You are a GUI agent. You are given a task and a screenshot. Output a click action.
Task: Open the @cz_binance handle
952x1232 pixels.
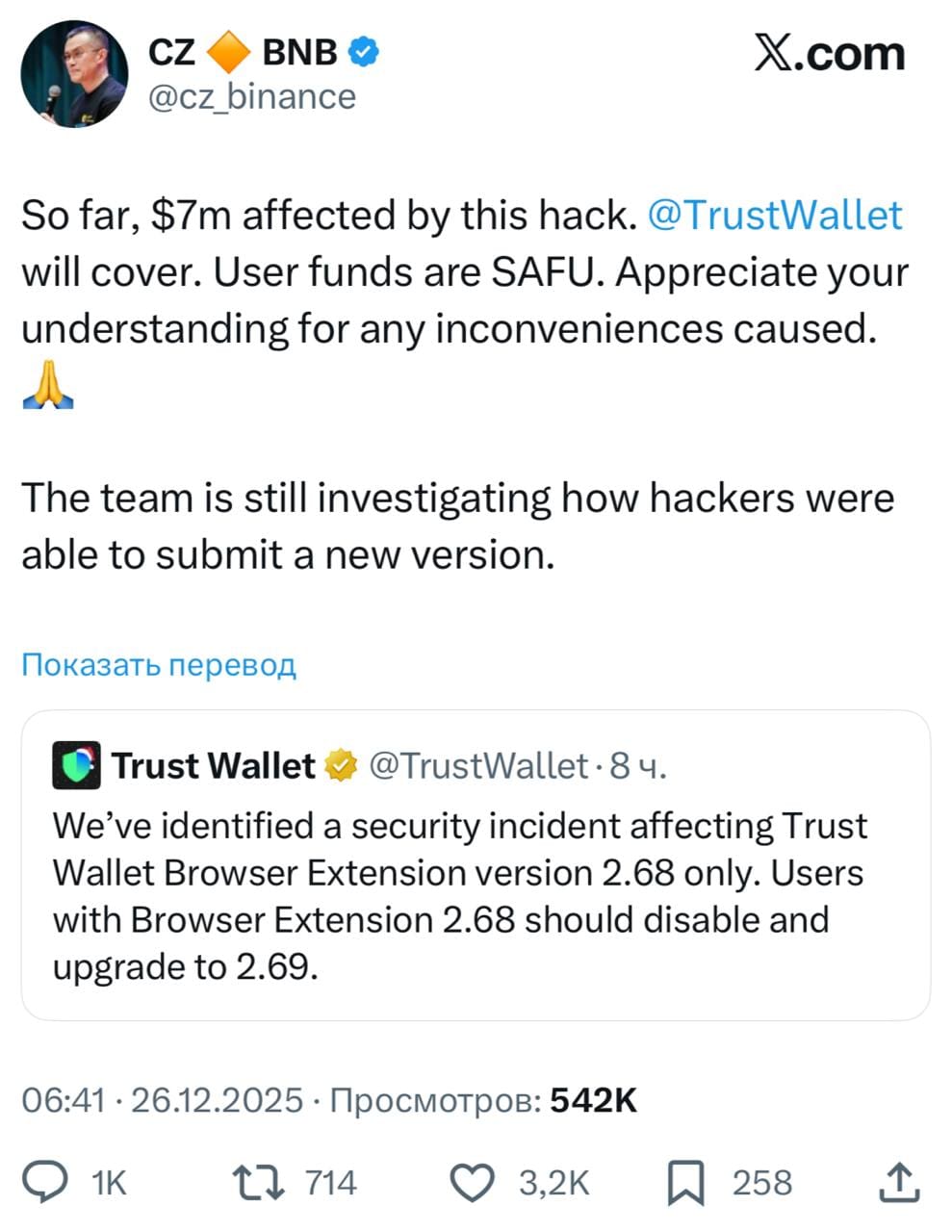coord(251,96)
